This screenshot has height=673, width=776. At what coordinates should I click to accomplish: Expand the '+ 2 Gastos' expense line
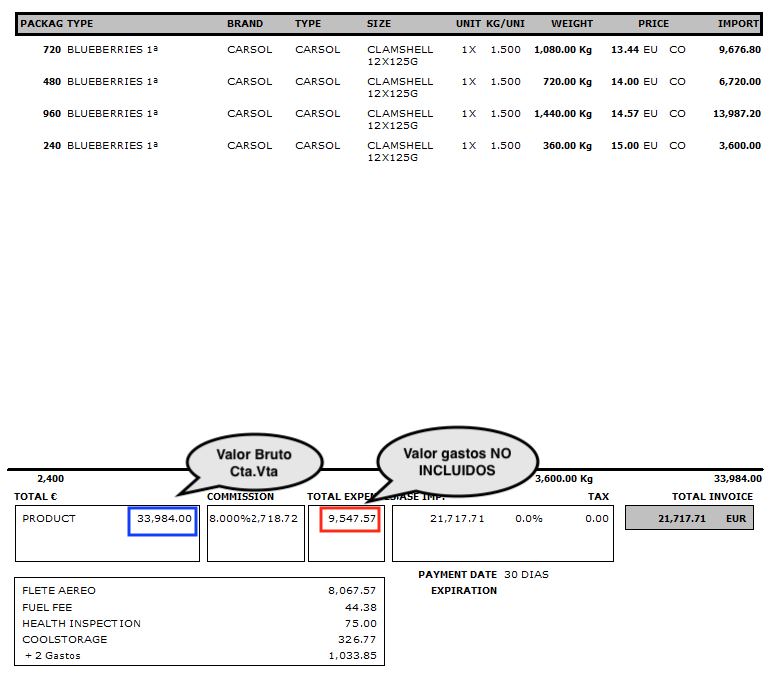pyautogui.click(x=53, y=656)
